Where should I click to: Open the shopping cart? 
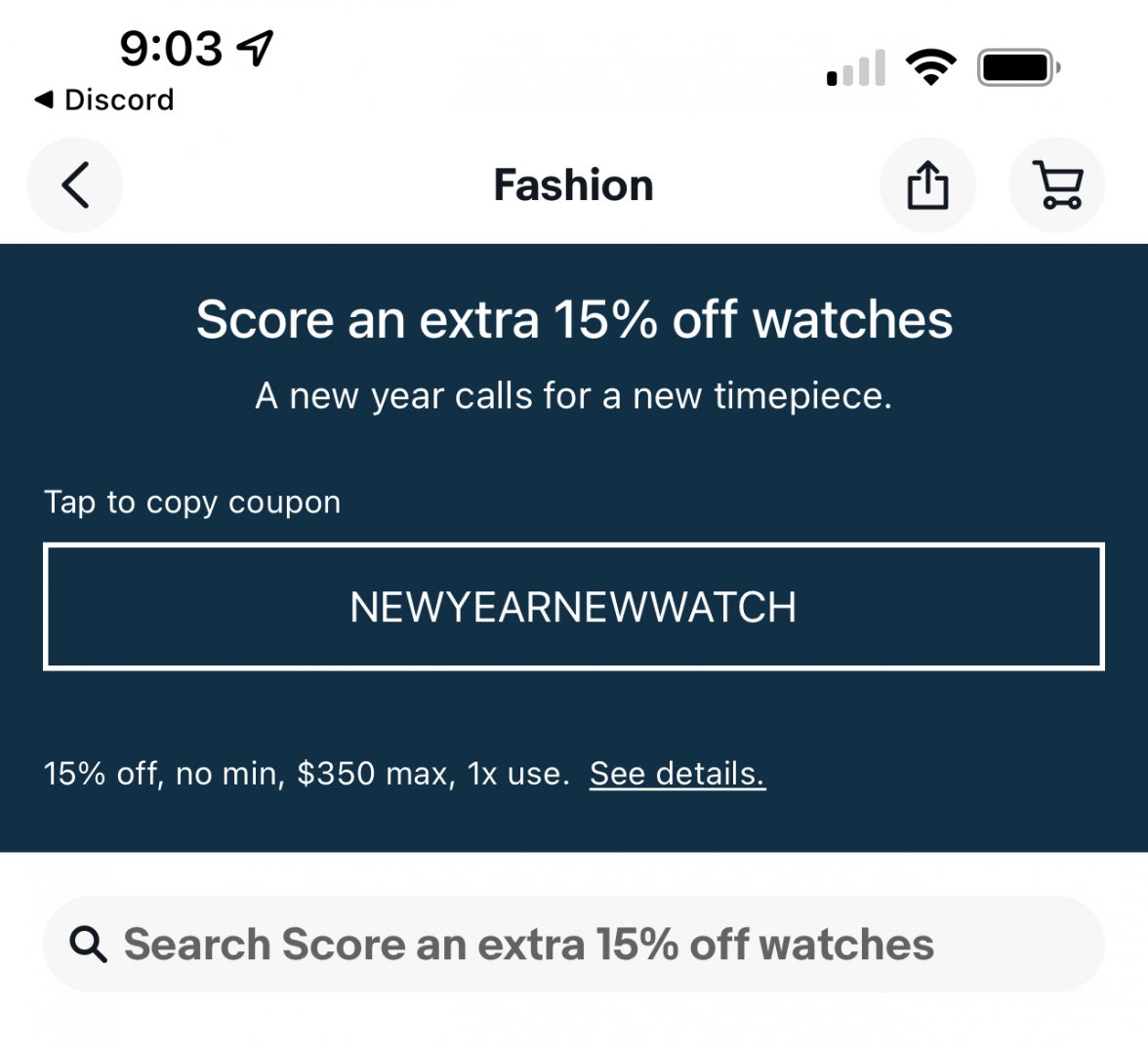[x=1056, y=185]
